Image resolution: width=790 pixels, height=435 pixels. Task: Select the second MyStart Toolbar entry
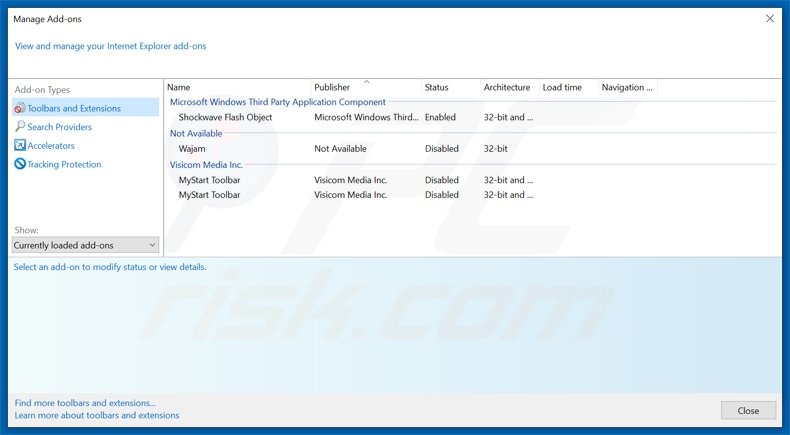pos(209,195)
